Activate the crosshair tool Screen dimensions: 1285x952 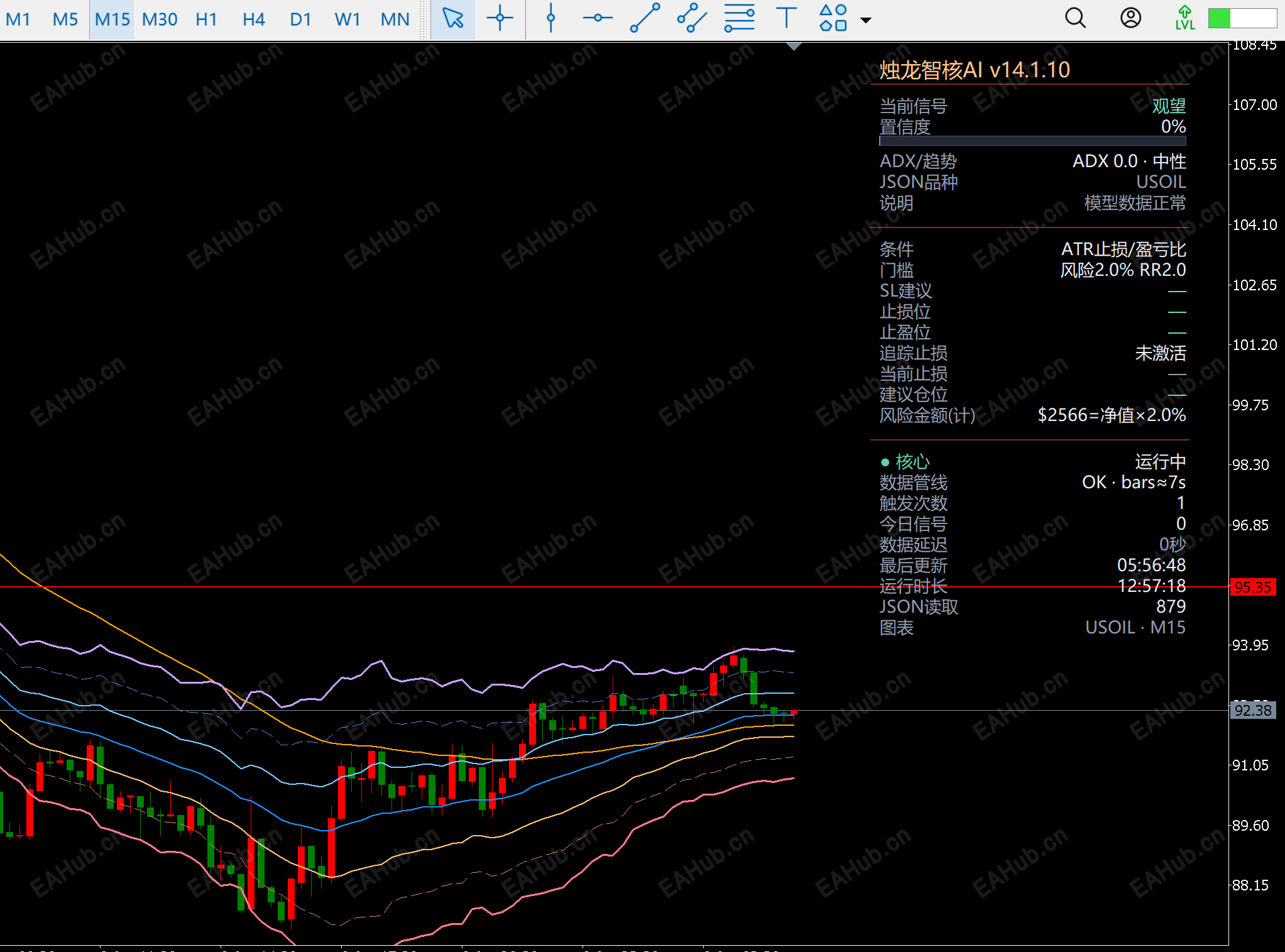[500, 19]
